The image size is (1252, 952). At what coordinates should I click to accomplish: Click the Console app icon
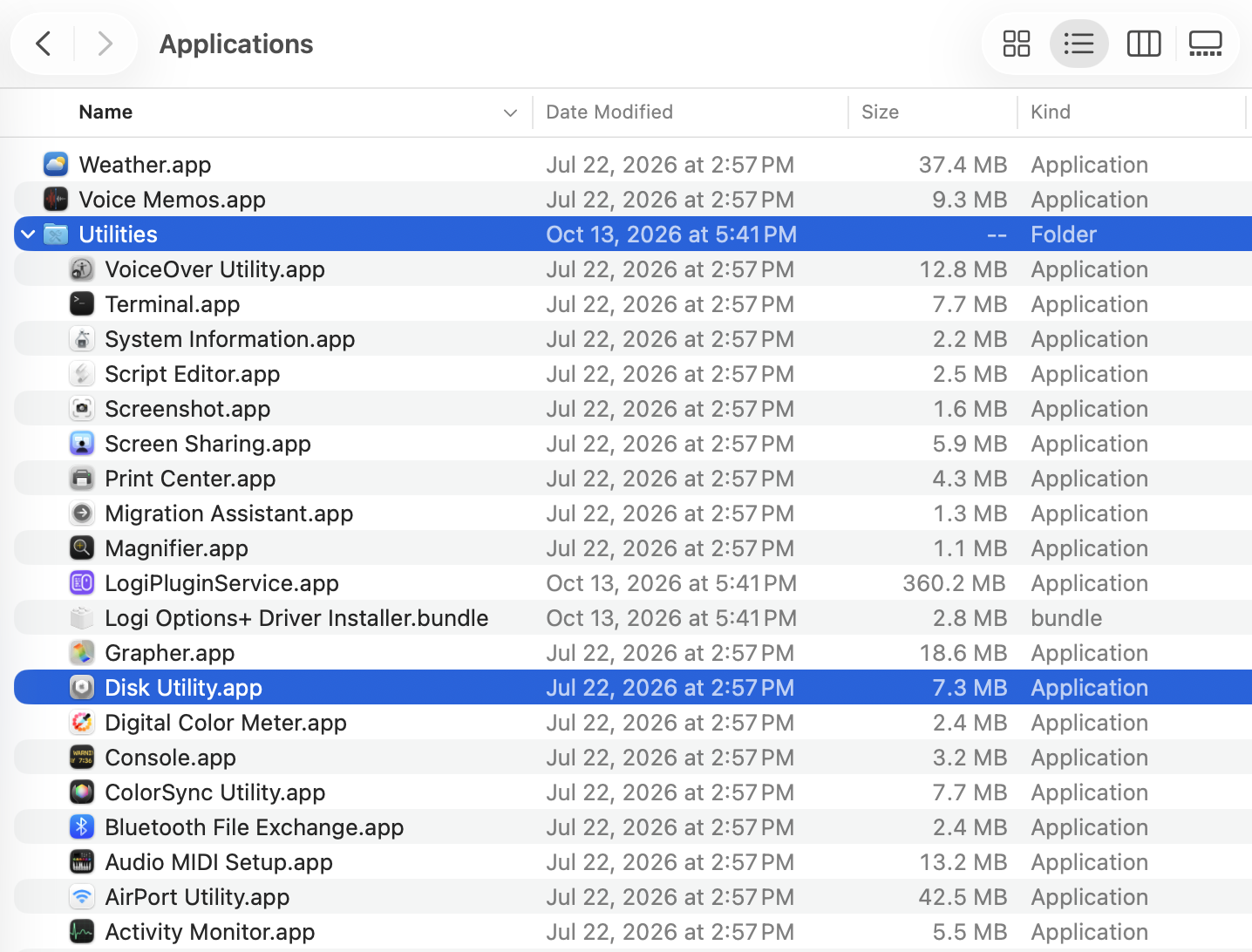tap(82, 757)
